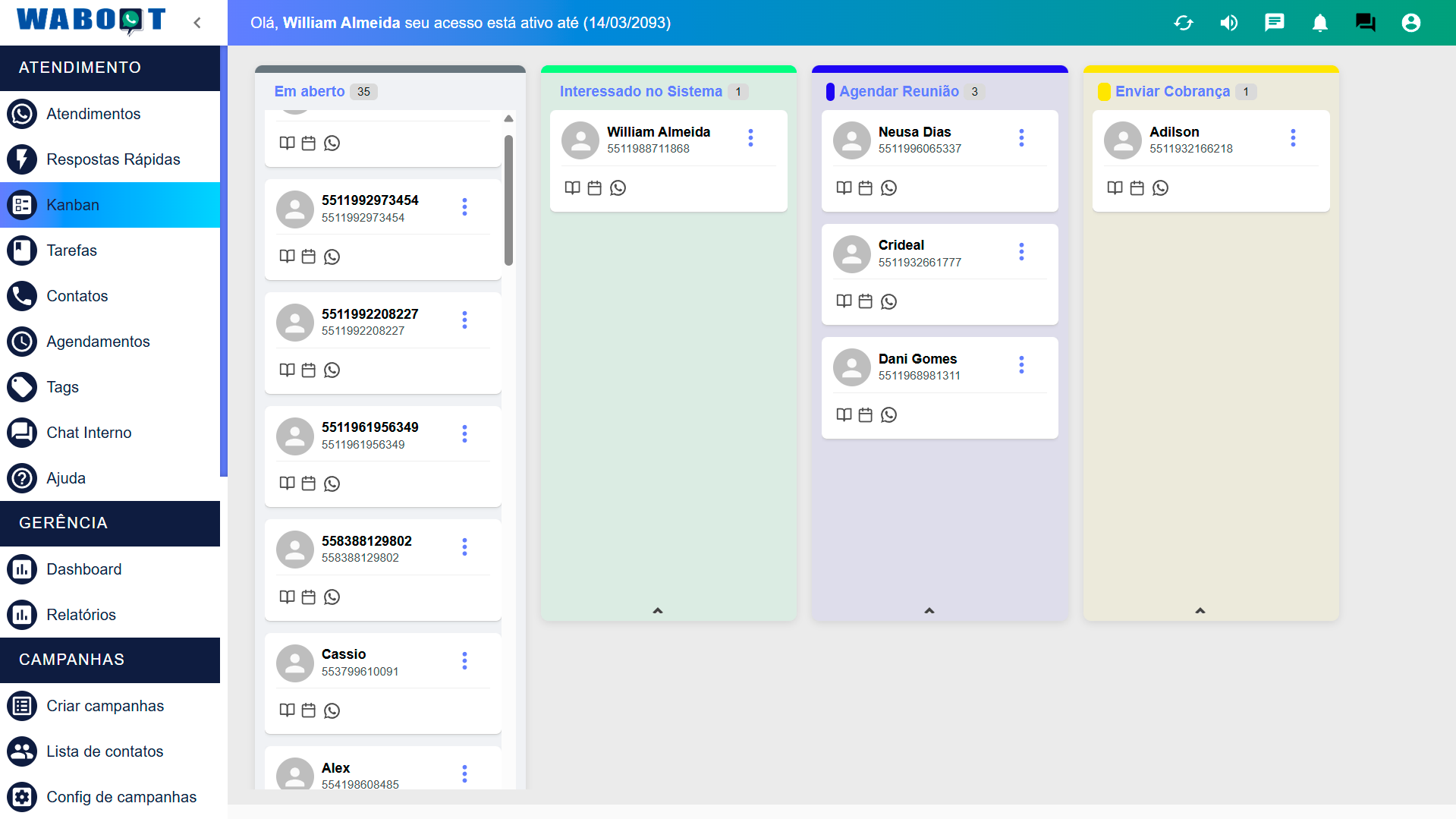The width and height of the screenshot is (1456, 819).
Task: Click book icon on Adilson card
Action: pos(1114,188)
